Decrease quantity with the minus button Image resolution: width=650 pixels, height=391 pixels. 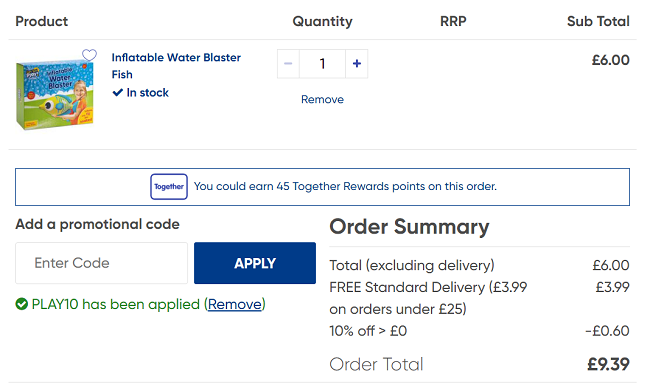pyautogui.click(x=288, y=63)
